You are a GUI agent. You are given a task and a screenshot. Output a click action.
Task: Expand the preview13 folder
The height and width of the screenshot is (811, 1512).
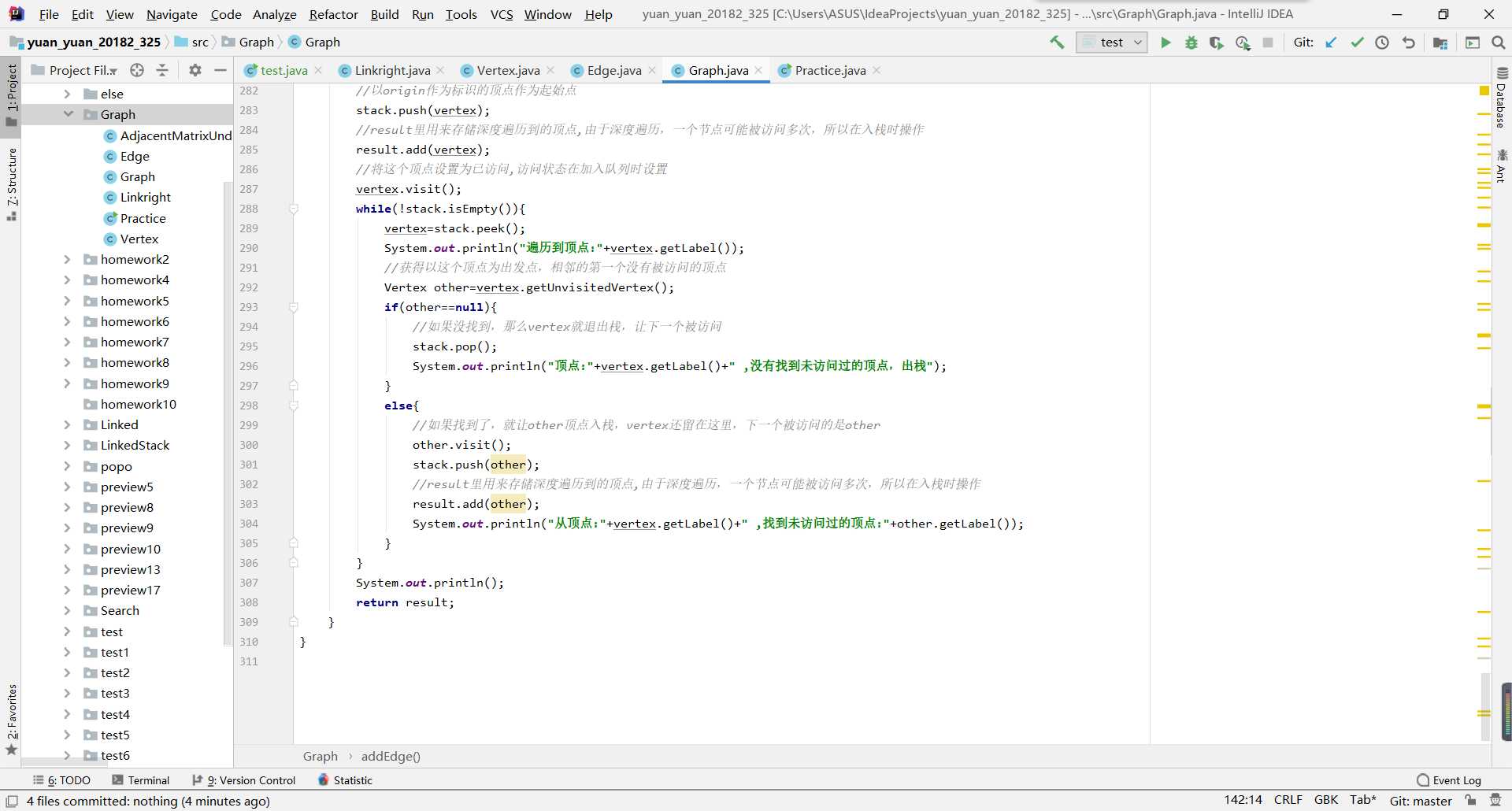pyautogui.click(x=68, y=569)
